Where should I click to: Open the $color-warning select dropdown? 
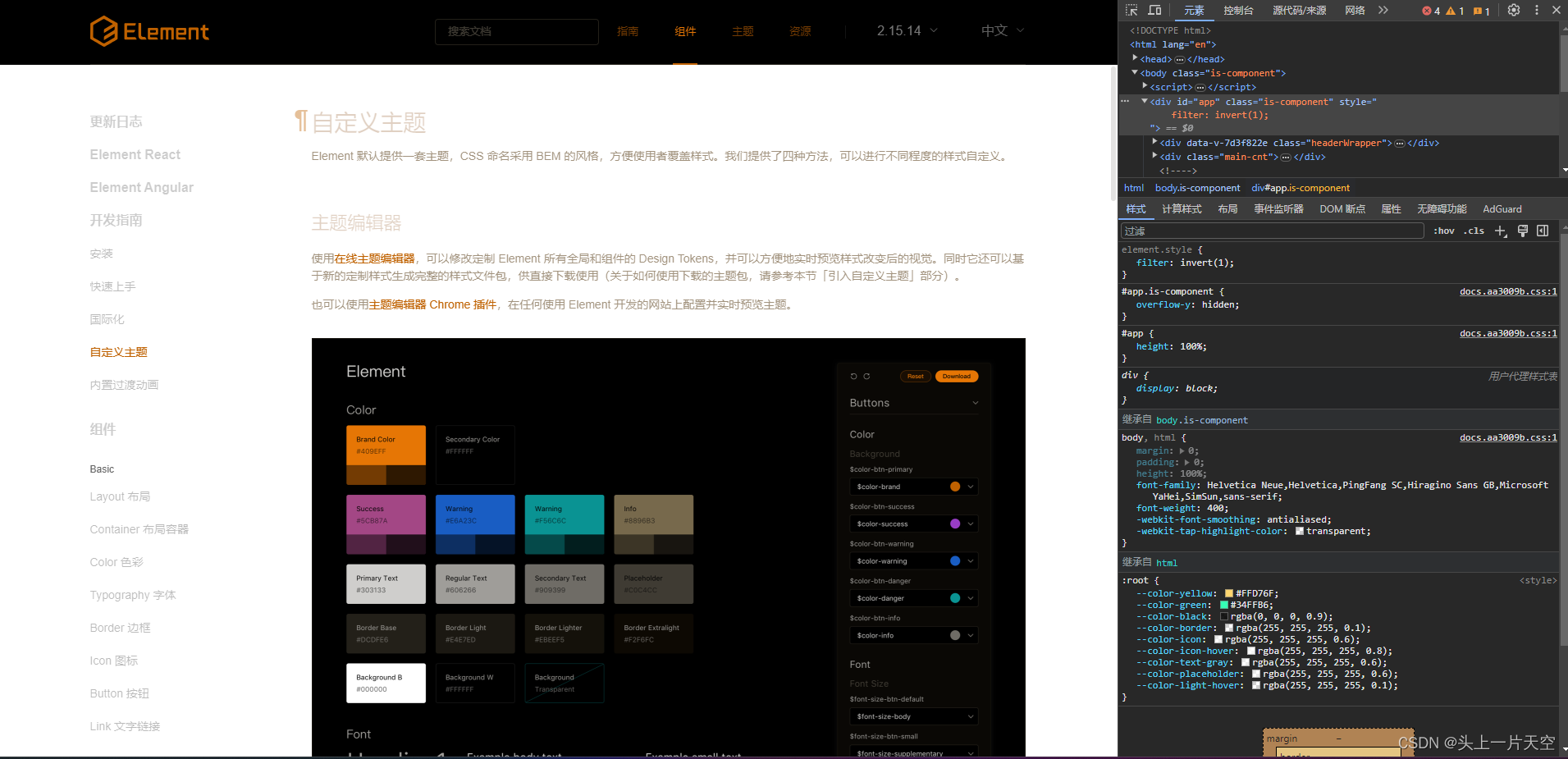[914, 561]
